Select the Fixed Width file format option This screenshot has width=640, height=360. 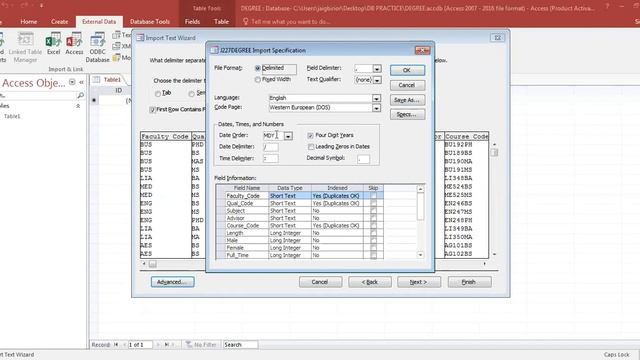(258, 80)
